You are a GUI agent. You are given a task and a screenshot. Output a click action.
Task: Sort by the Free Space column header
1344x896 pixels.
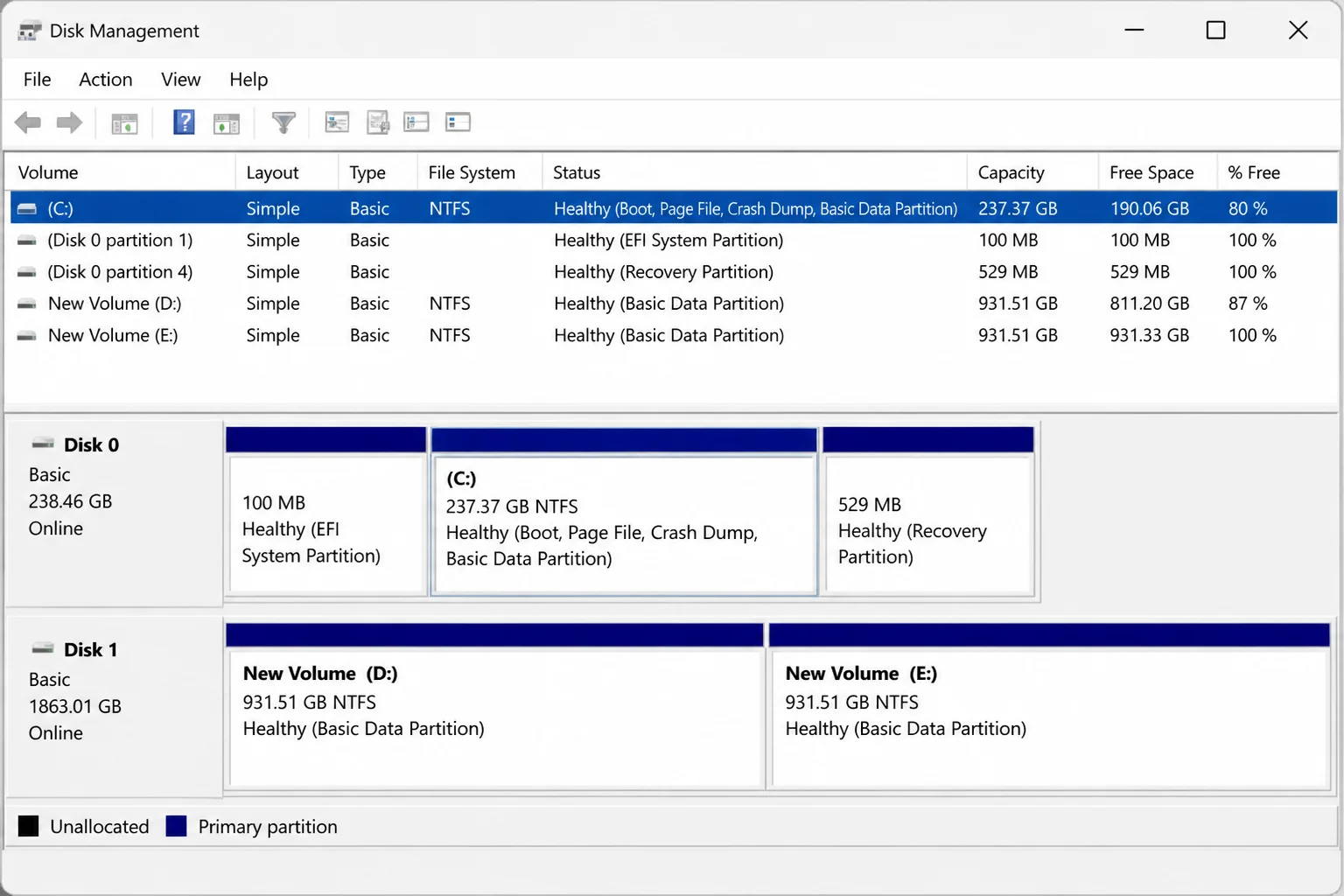[x=1158, y=172]
